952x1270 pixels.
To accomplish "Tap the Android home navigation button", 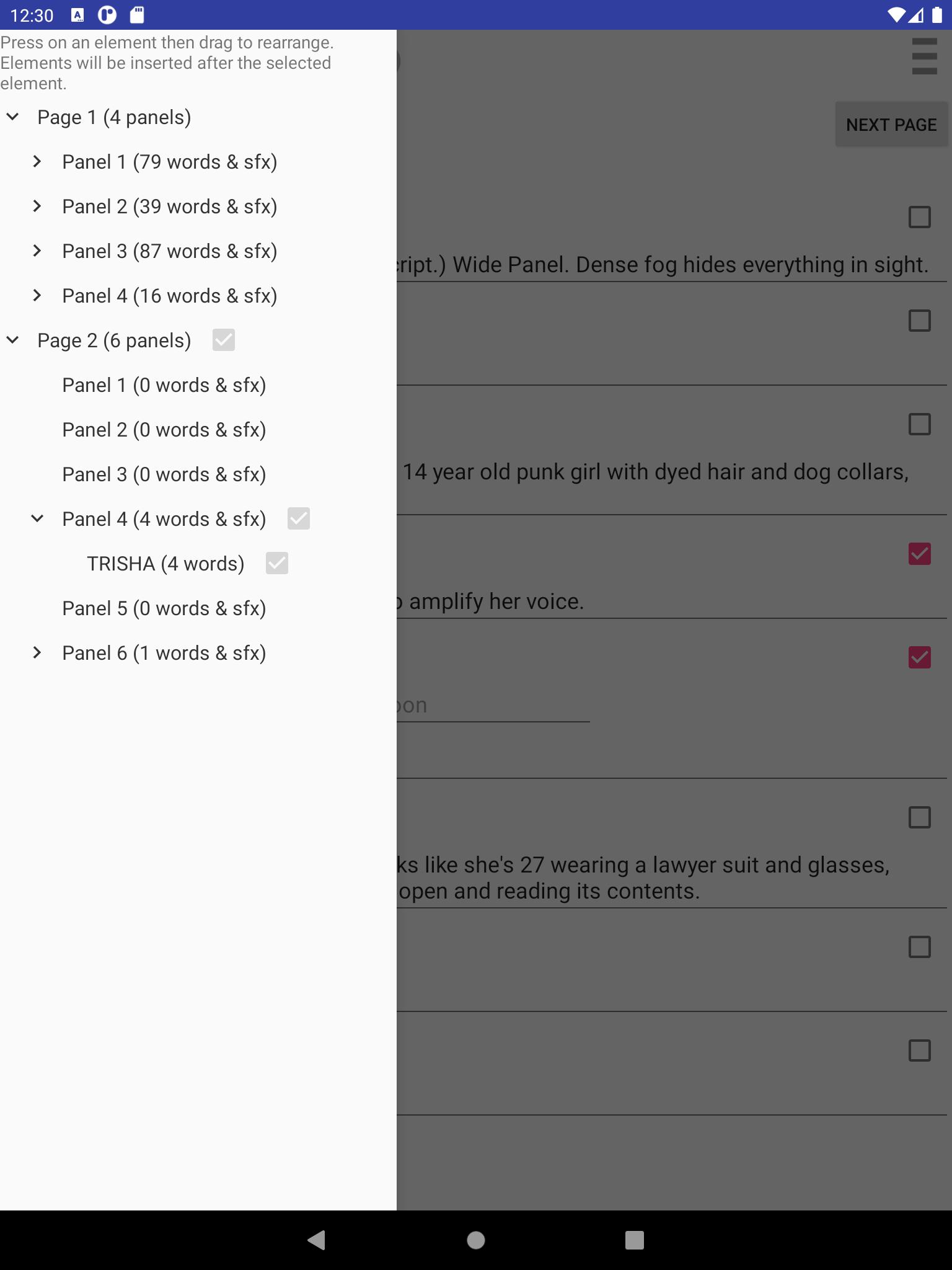I will (x=476, y=1240).
